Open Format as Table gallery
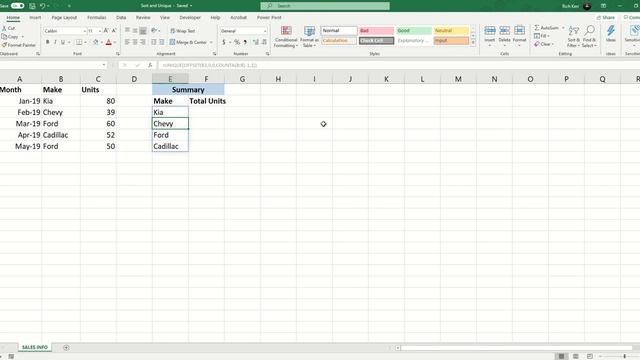The image size is (640, 360). pyautogui.click(x=309, y=37)
